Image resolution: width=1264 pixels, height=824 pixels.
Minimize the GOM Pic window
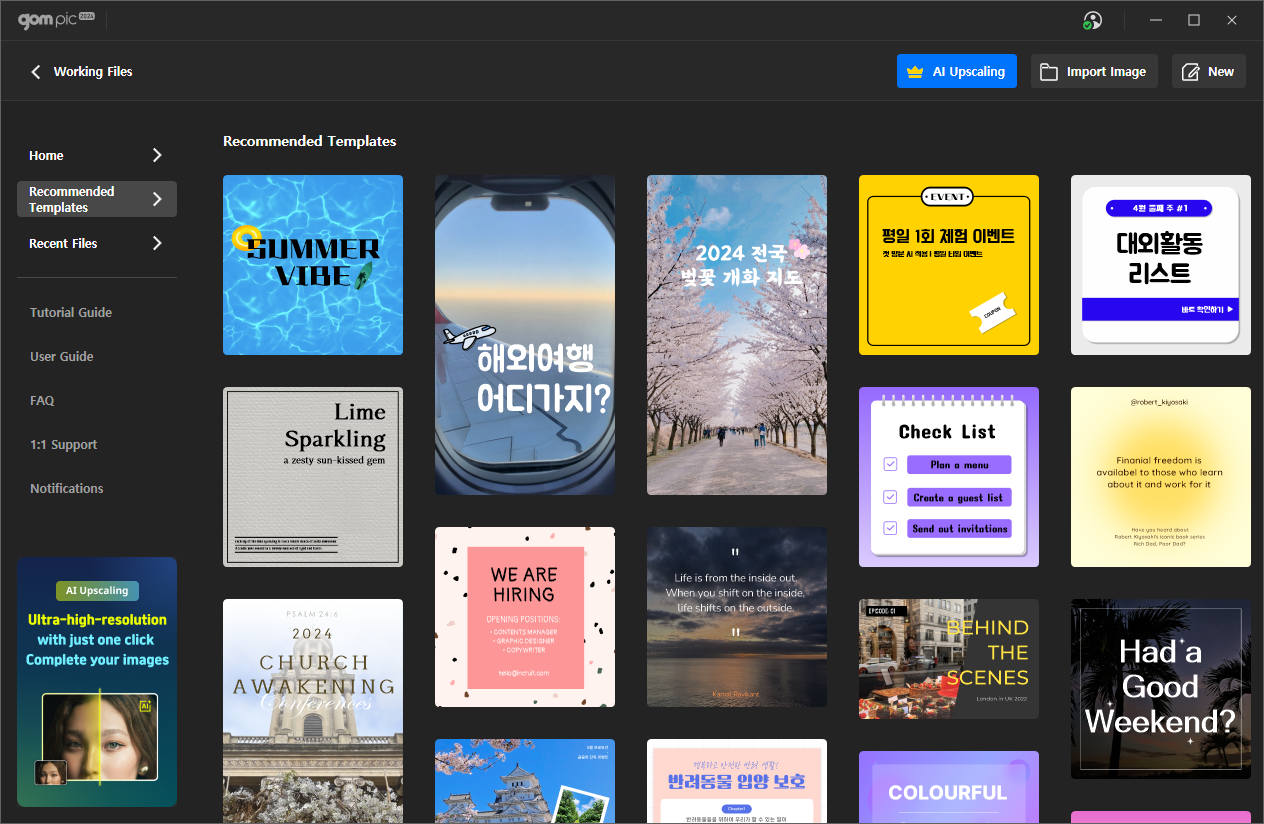(1156, 20)
